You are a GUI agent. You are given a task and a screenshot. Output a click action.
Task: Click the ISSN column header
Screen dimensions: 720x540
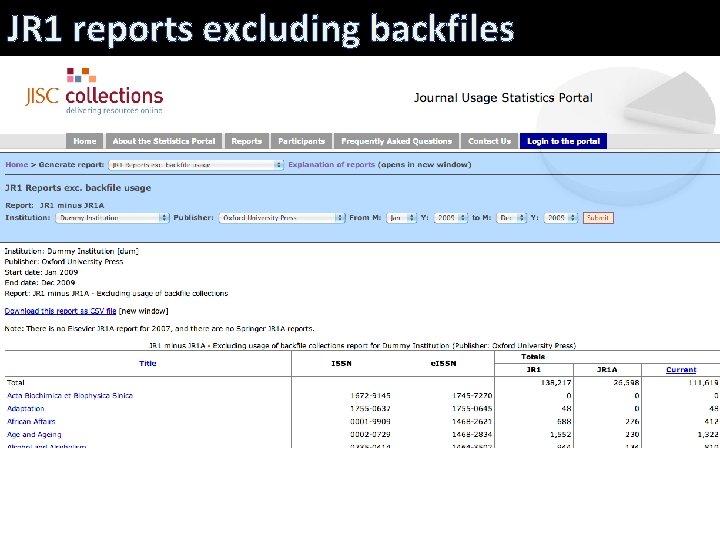(341, 363)
